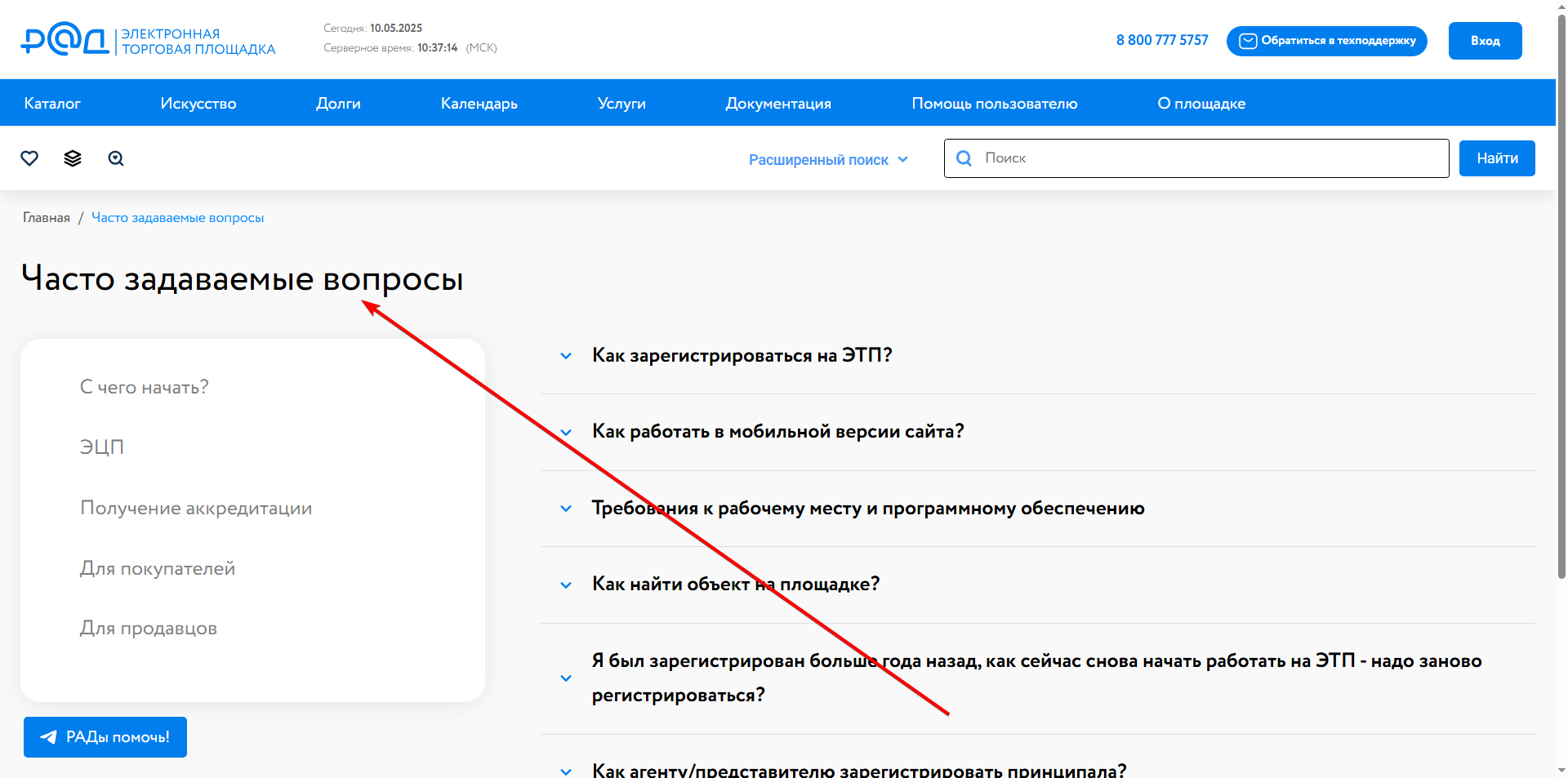Open the Искусство menu

(198, 104)
